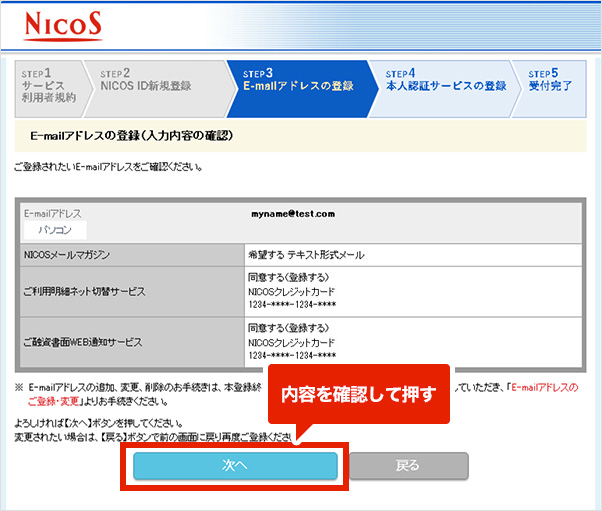Screen dimensions: 602x511
Task: Select STEP4 本人認証サービスの登録 step
Action: [x=445, y=80]
